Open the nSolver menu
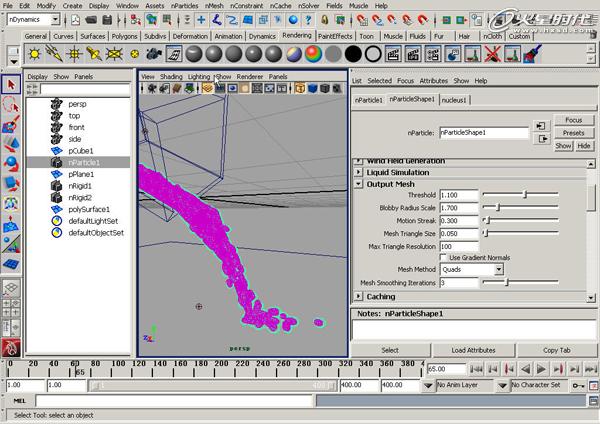Screen dimensions: 600x424 [308, 6]
